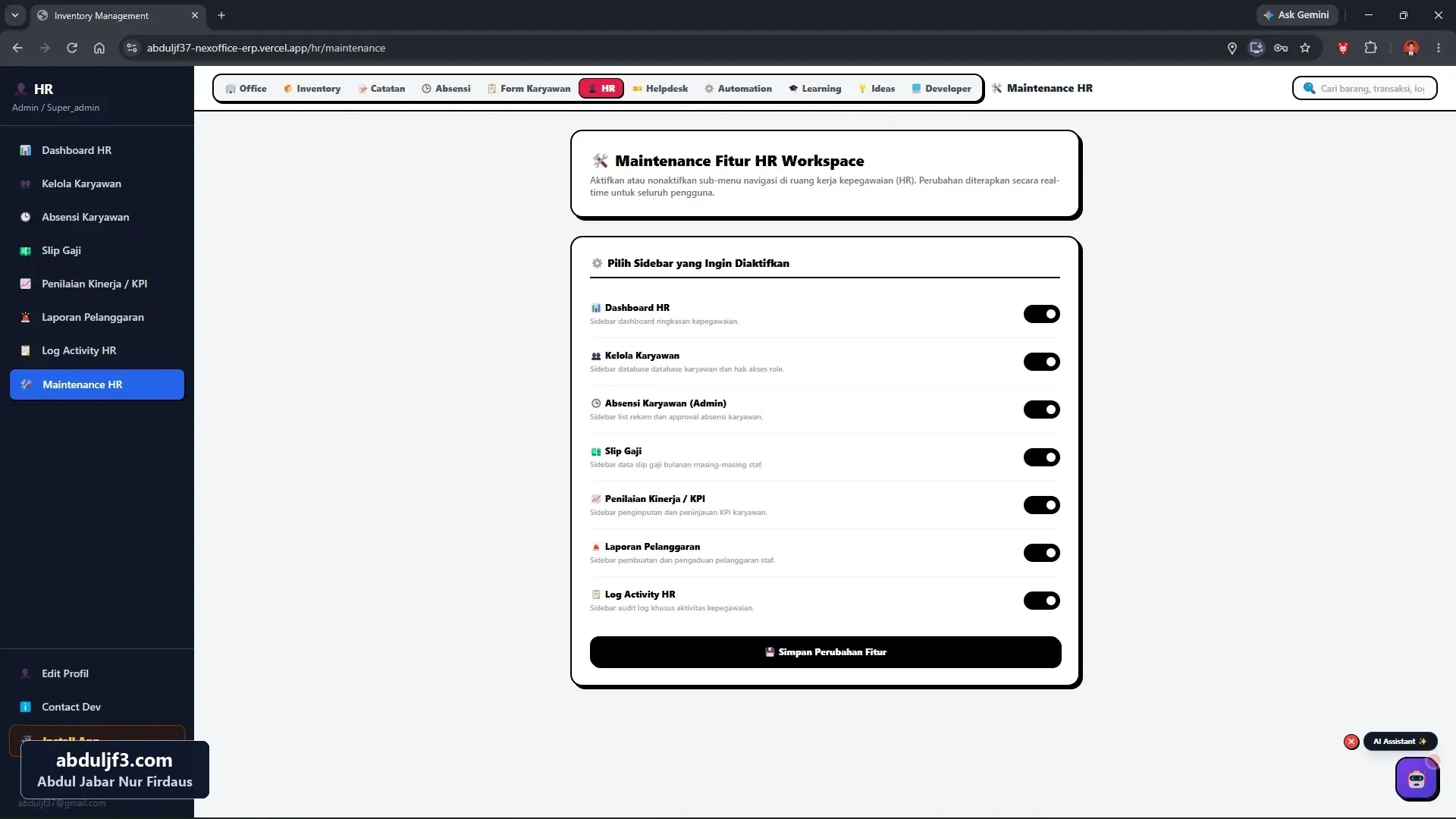Click the site info icon beside the URL
1456x819 pixels.
(x=132, y=48)
